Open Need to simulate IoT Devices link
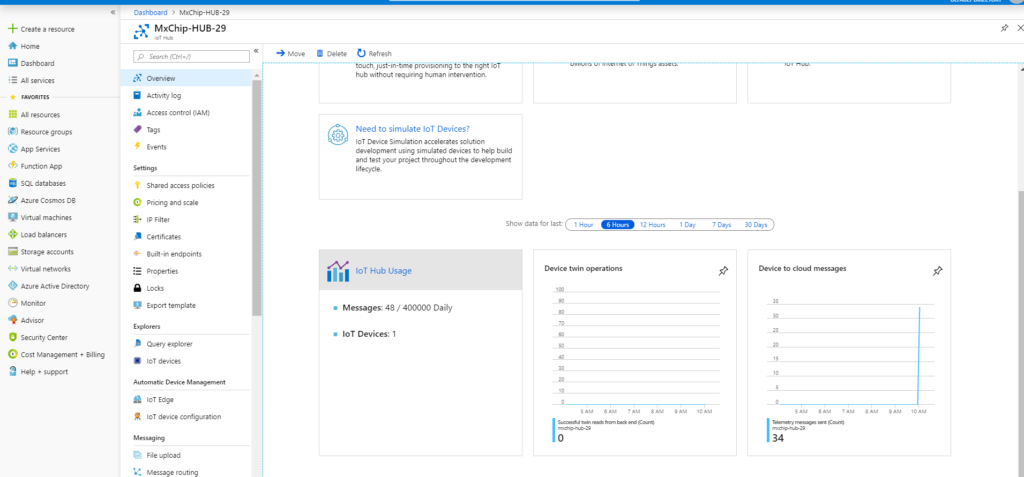The width and height of the screenshot is (1024, 477). 412,129
